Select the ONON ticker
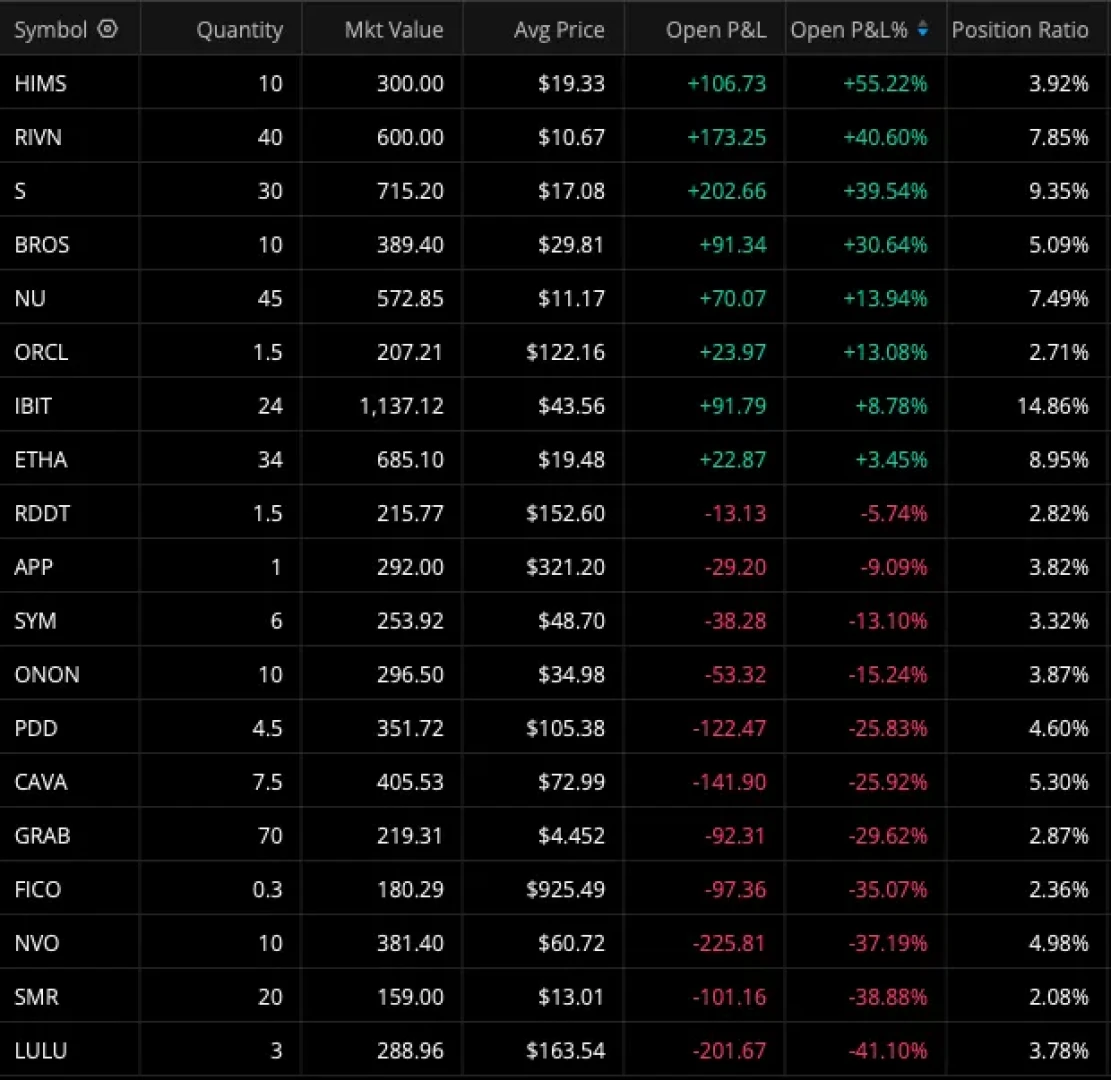The height and width of the screenshot is (1080, 1111). point(47,675)
